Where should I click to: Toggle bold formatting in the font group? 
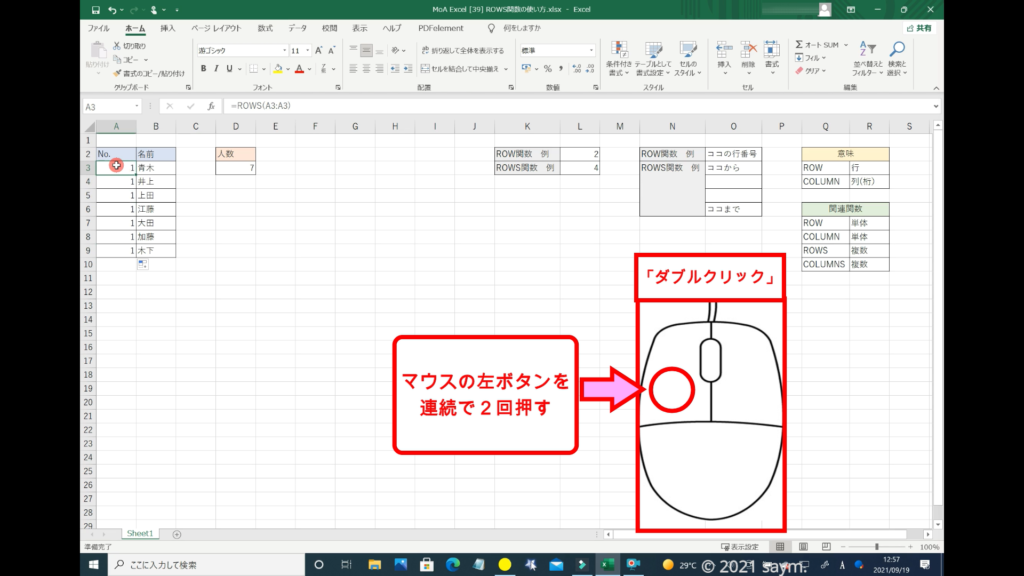(203, 69)
